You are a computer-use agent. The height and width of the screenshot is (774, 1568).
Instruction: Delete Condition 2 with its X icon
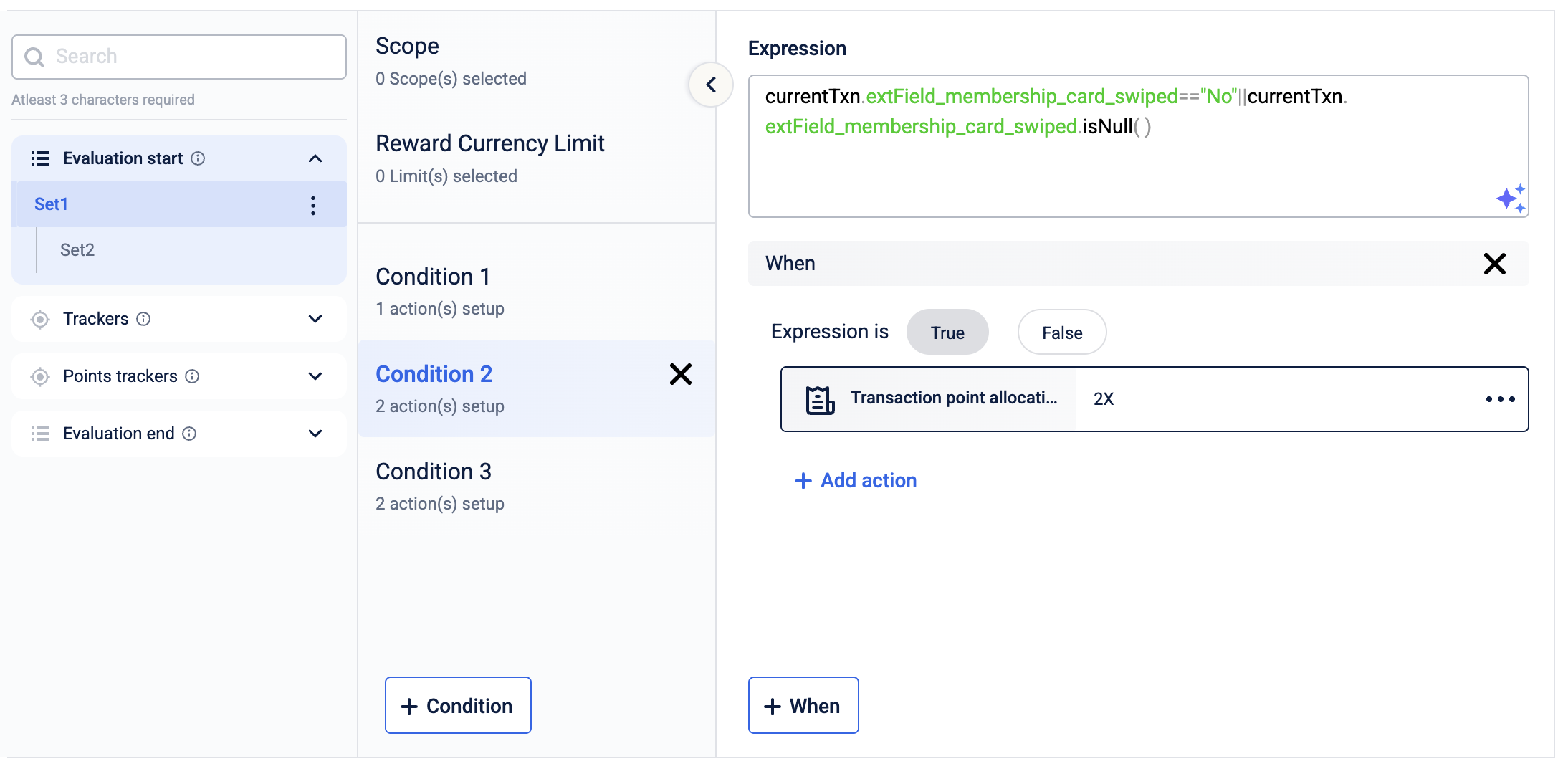pyautogui.click(x=680, y=374)
